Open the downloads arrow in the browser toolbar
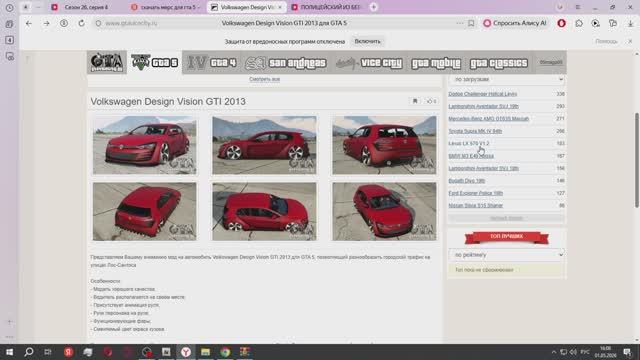Screen dimensions: 640x360 click(630, 24)
